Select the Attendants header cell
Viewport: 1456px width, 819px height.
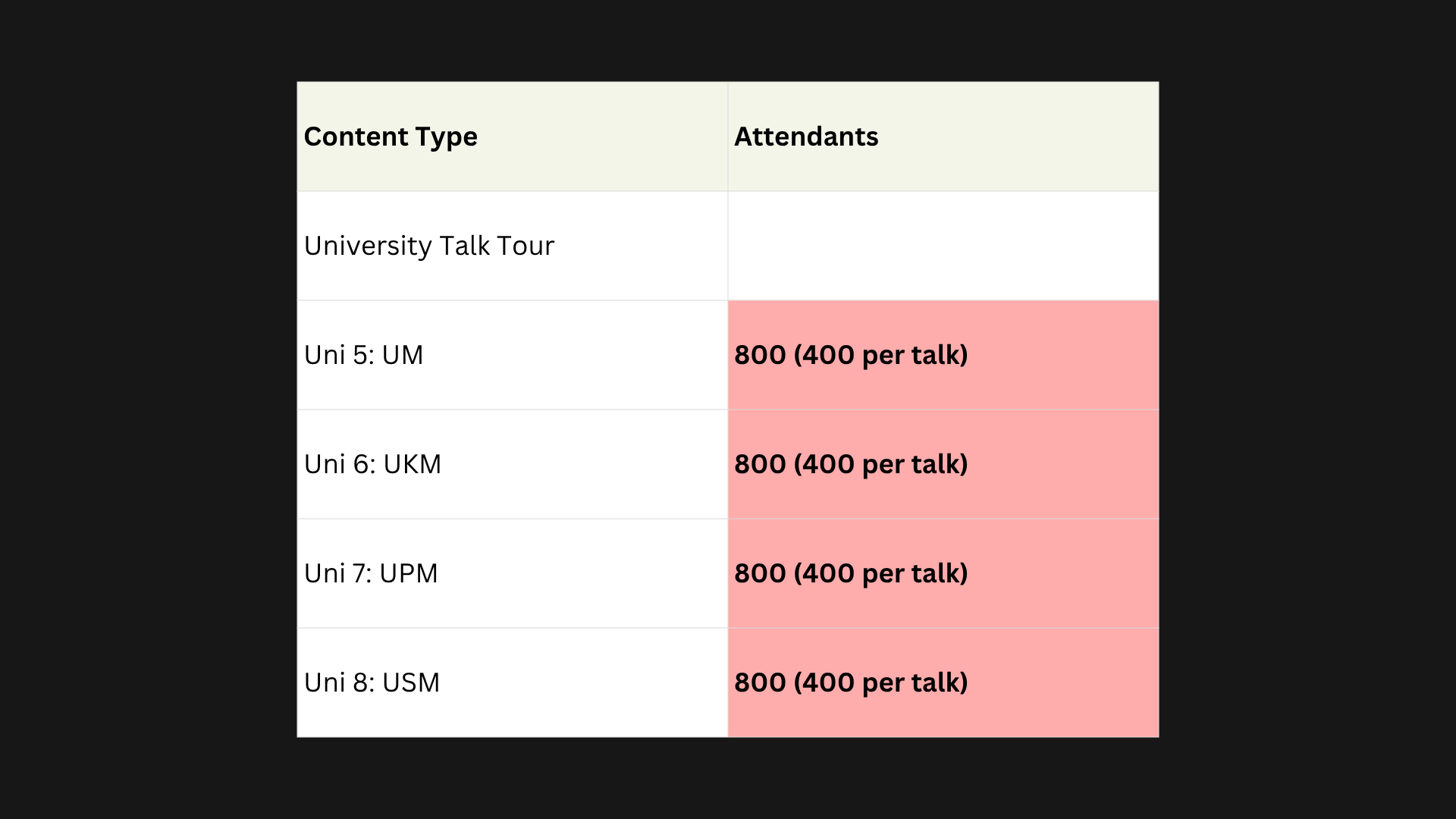click(943, 136)
